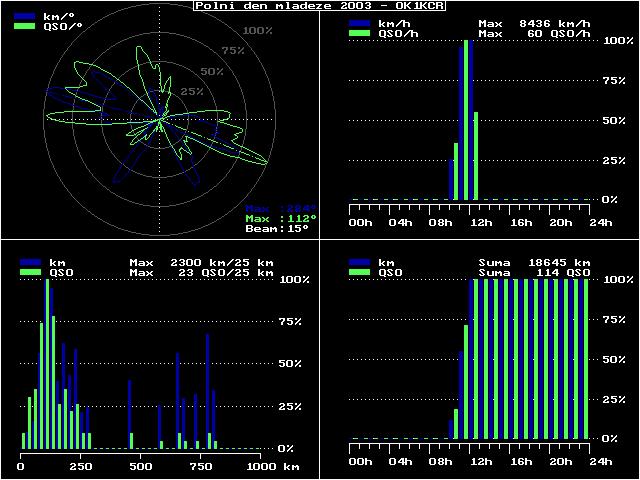Click the 08h label on the hourly chart axis
The width and height of the screenshot is (640, 480).
point(440,222)
